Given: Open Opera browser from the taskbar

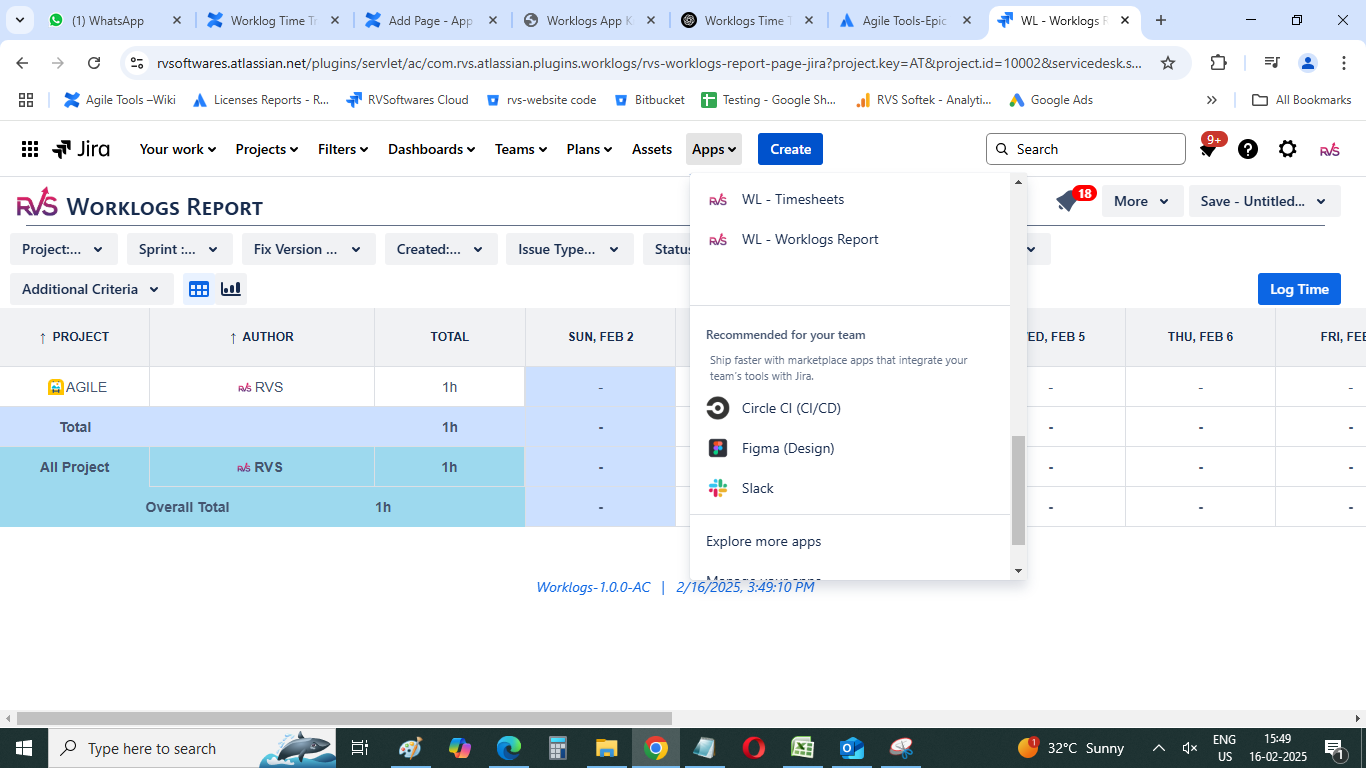Looking at the screenshot, I should 754,748.
